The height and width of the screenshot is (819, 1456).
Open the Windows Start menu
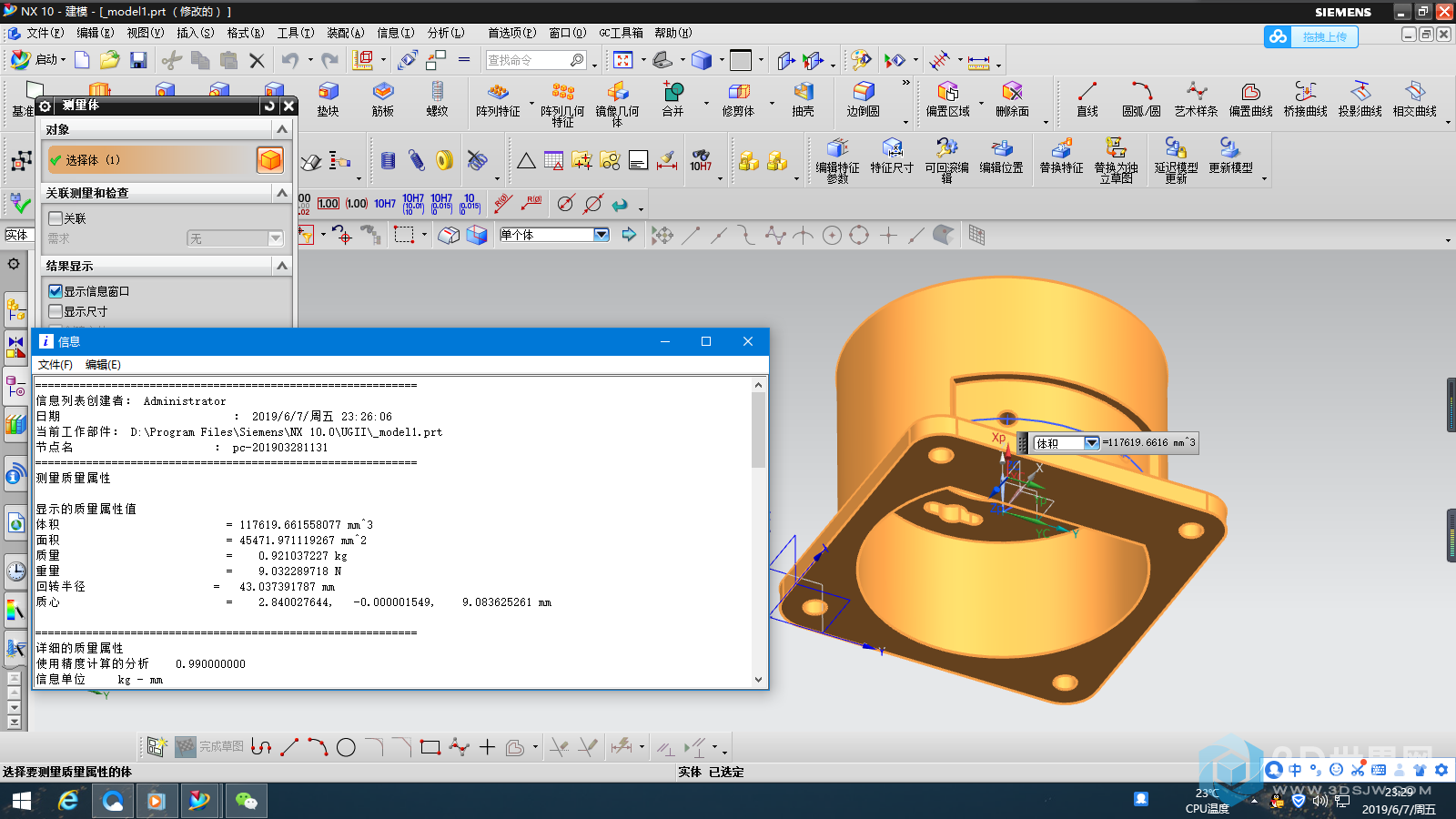tap(22, 801)
